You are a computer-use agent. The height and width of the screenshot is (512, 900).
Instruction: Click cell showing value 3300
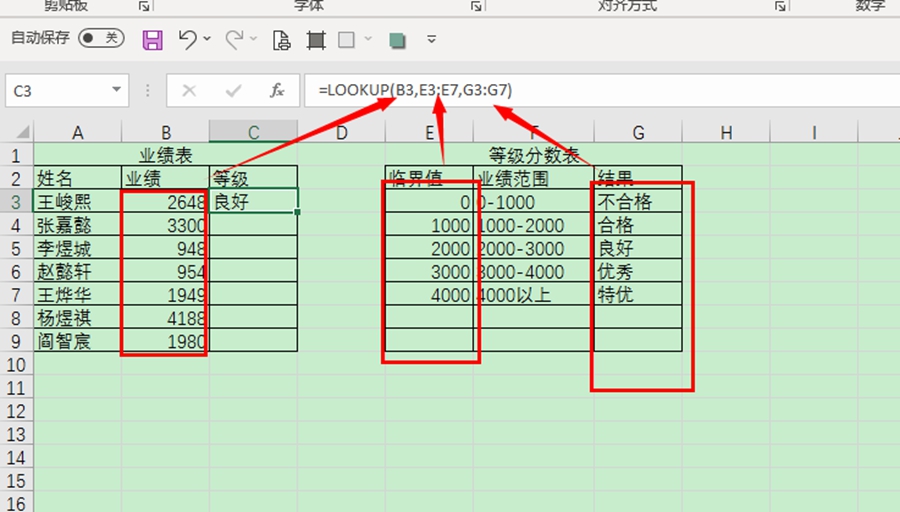[165, 224]
